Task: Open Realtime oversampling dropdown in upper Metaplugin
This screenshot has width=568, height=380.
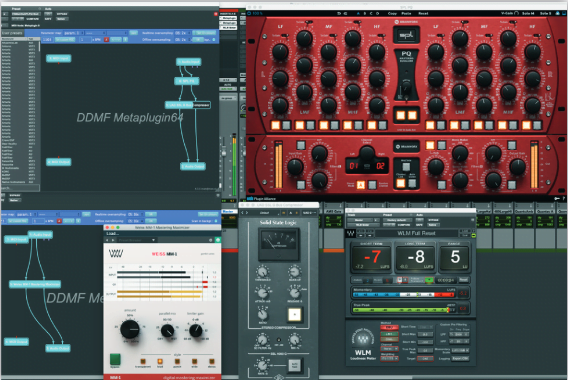Action: (182, 33)
